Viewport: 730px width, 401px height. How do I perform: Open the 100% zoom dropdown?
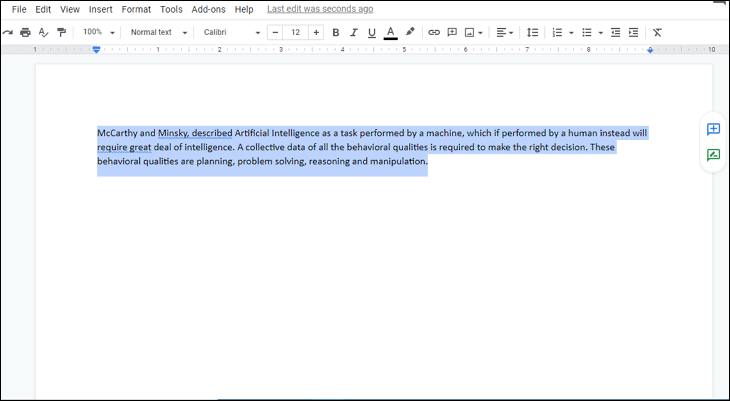[98, 32]
